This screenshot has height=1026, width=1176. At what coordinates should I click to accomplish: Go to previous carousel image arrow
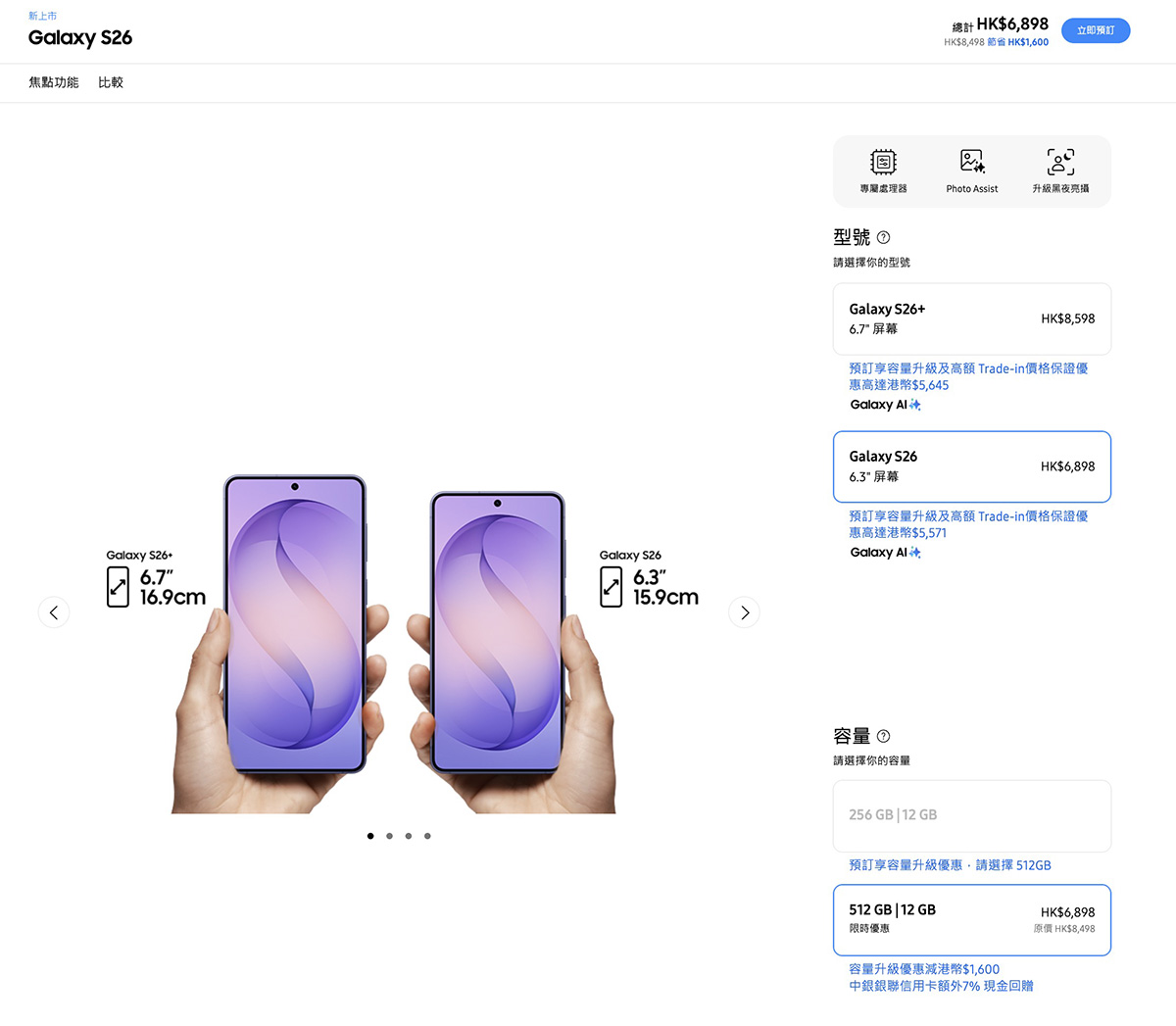[x=54, y=612]
